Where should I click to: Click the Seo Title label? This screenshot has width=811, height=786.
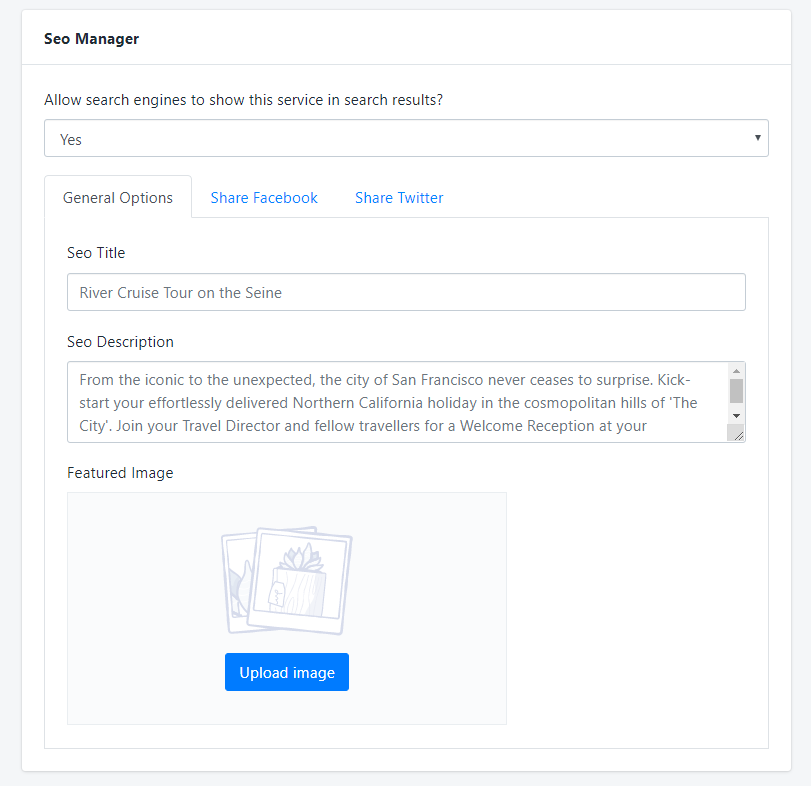click(96, 253)
